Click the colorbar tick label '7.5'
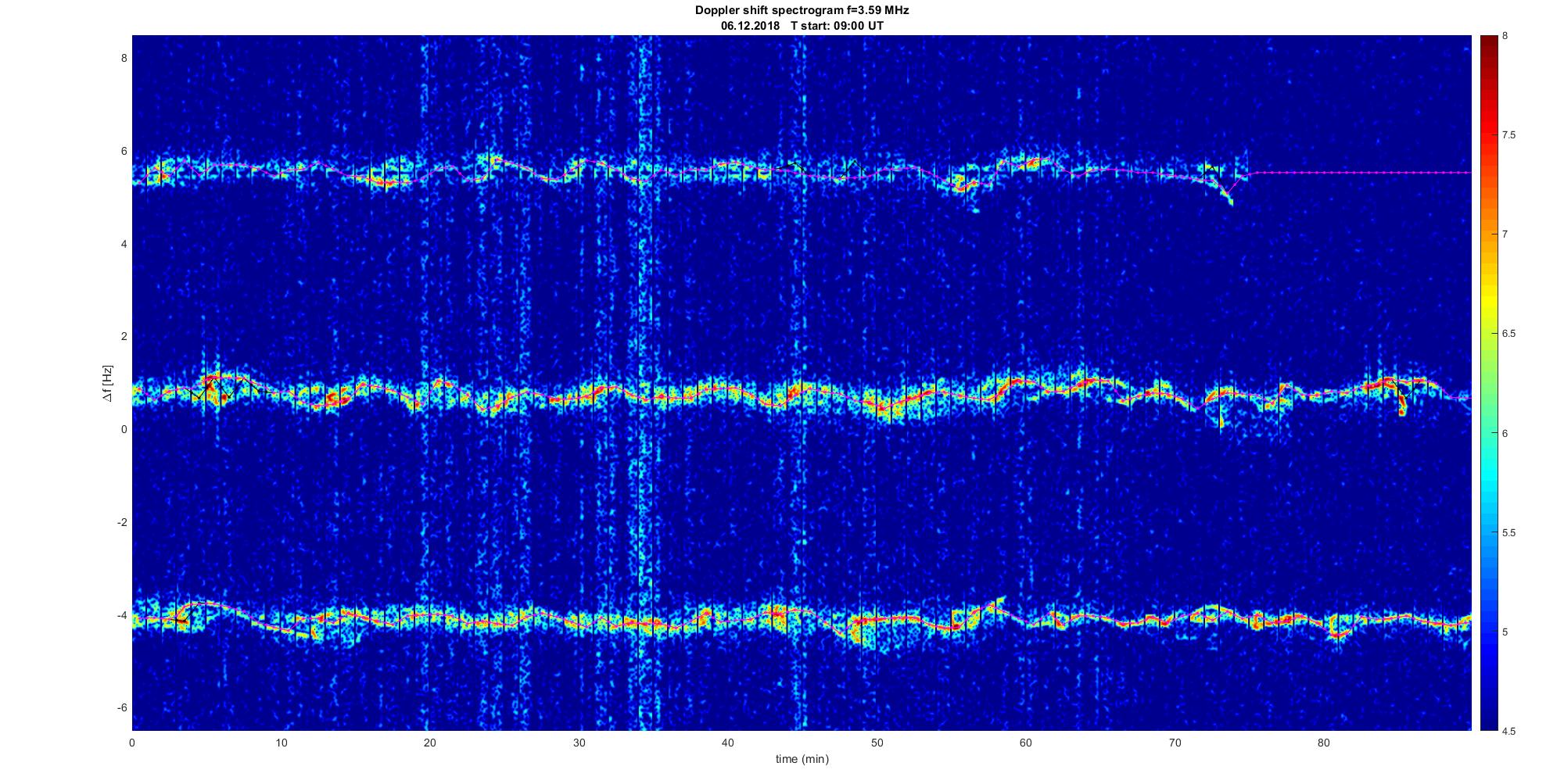 [x=1509, y=135]
